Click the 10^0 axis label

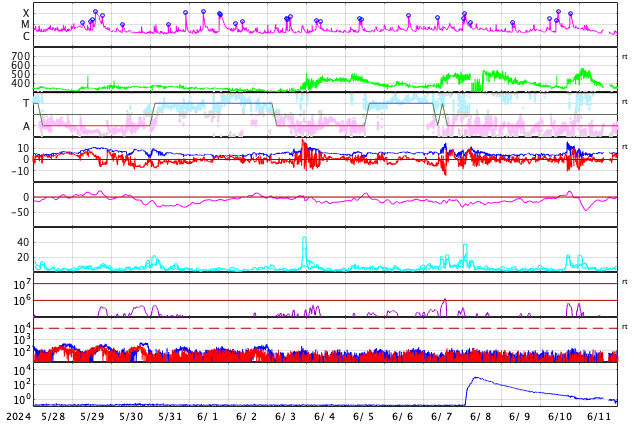(x=22, y=399)
